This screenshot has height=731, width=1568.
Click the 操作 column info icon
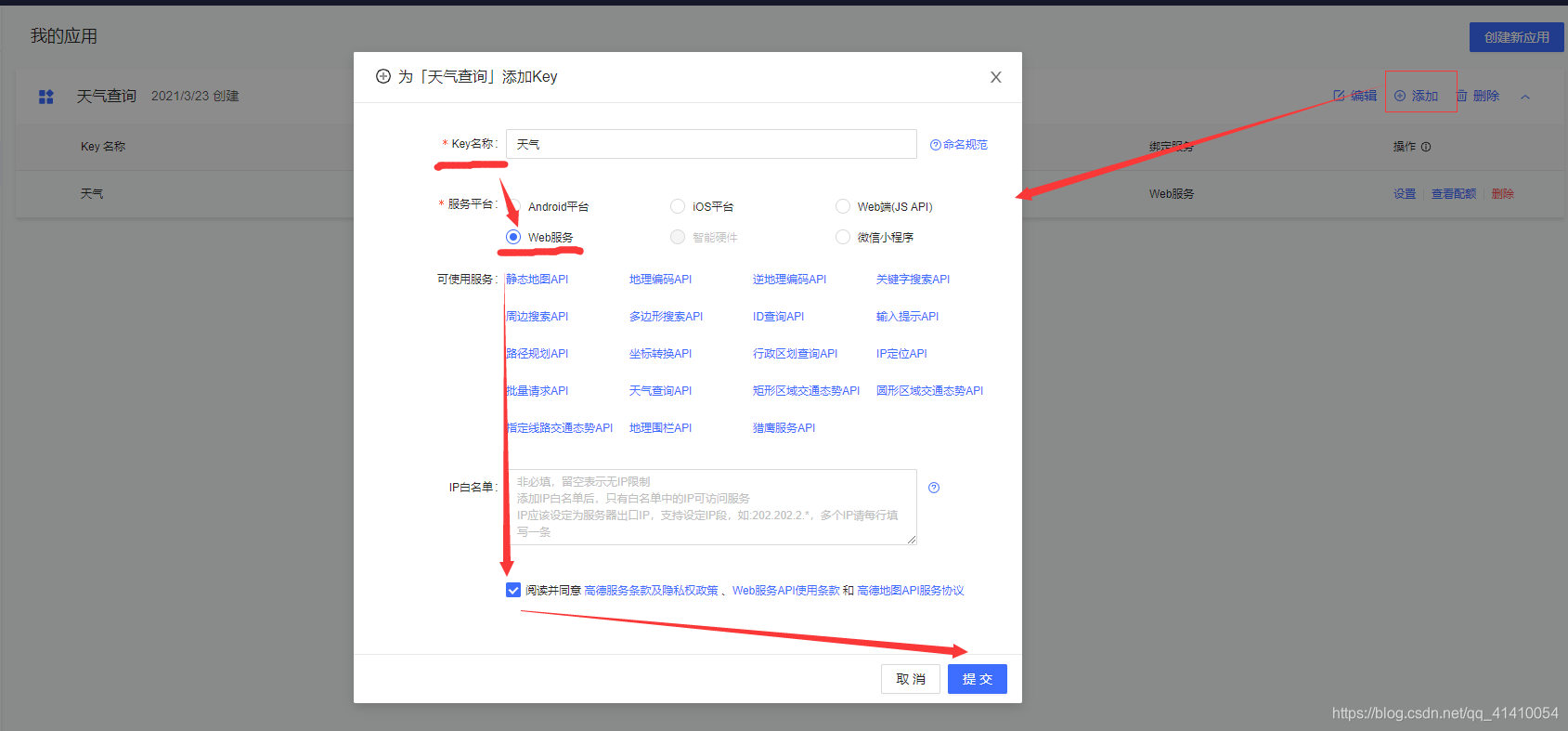(1426, 147)
